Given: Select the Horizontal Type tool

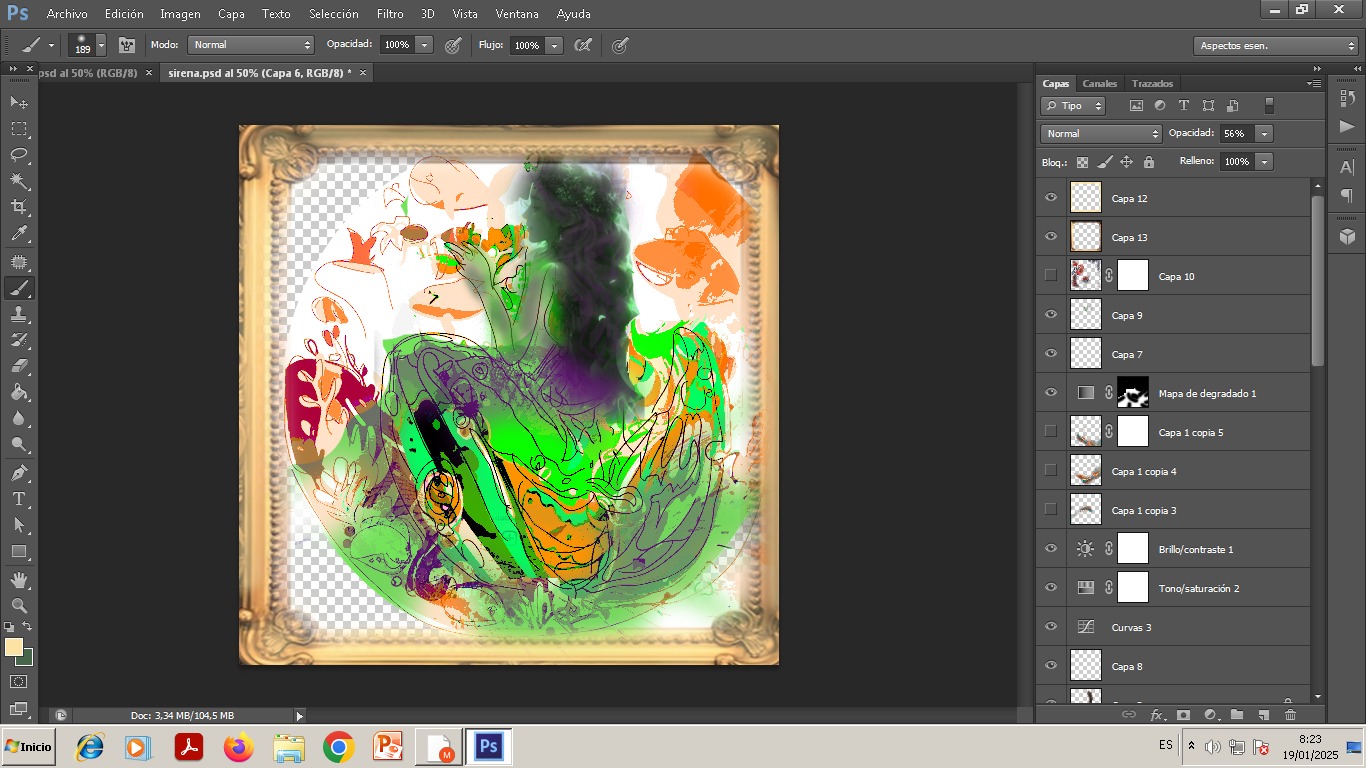Looking at the screenshot, I should click(x=19, y=499).
